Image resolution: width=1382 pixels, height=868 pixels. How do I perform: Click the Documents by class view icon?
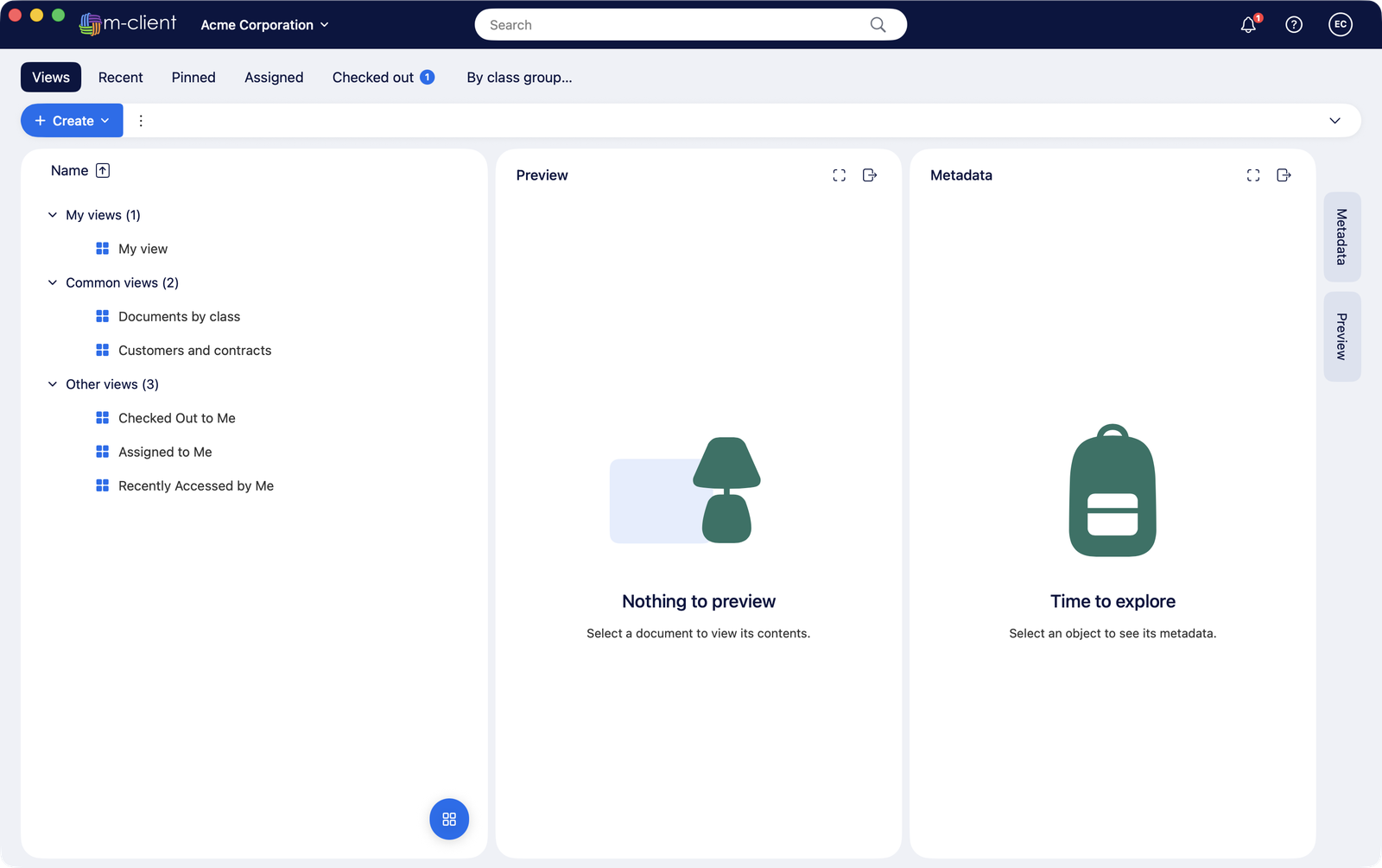102,316
